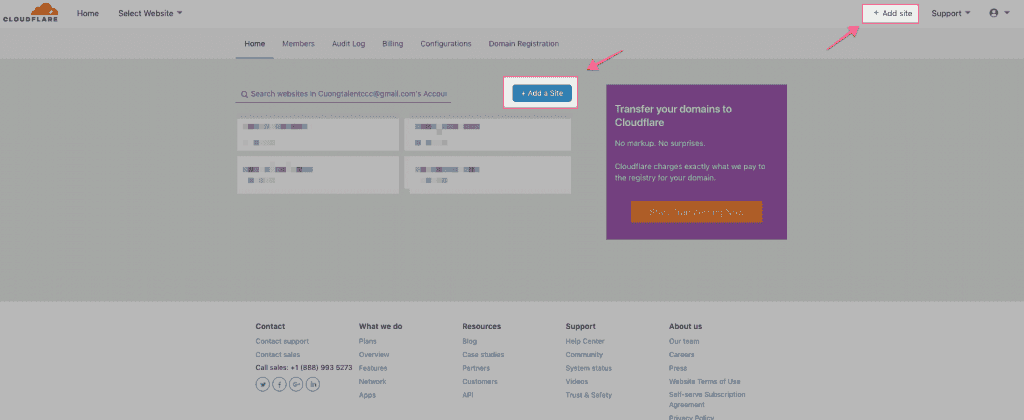Open the Configurations tab
The image size is (1024, 420).
(446, 44)
